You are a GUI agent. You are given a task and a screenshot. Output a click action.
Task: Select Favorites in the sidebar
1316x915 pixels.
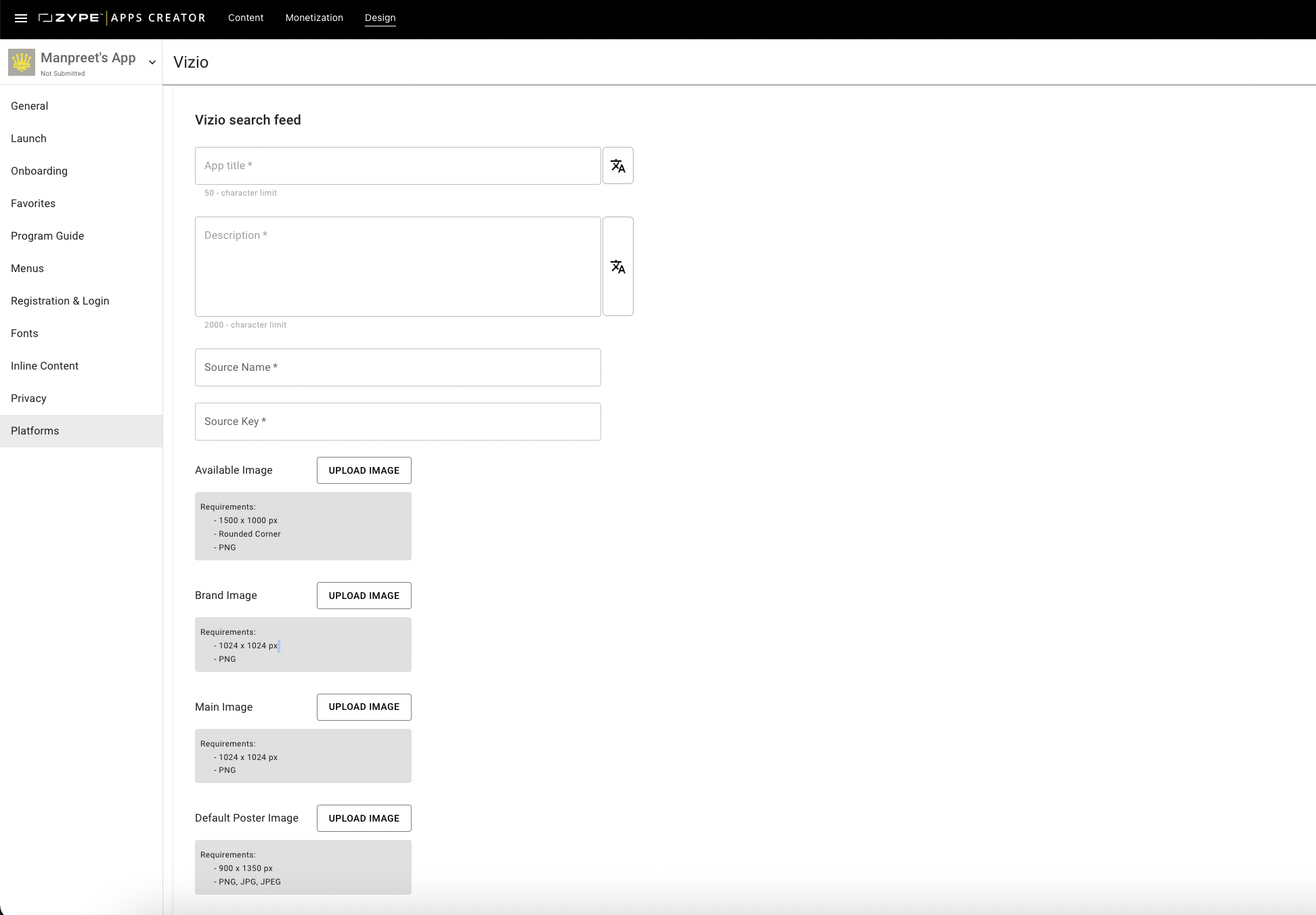[81, 204]
